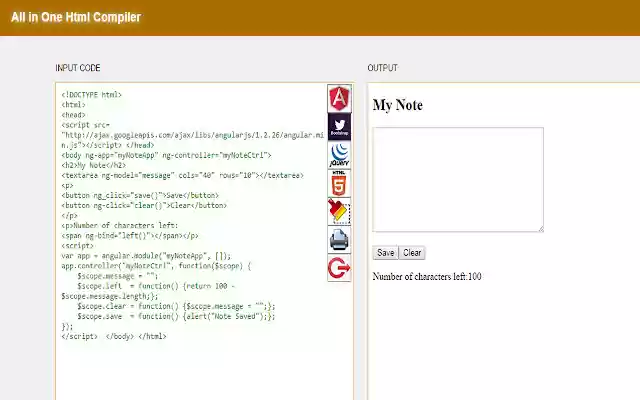The image size is (640, 400).
Task: Click the Save button in output
Action: click(x=385, y=253)
